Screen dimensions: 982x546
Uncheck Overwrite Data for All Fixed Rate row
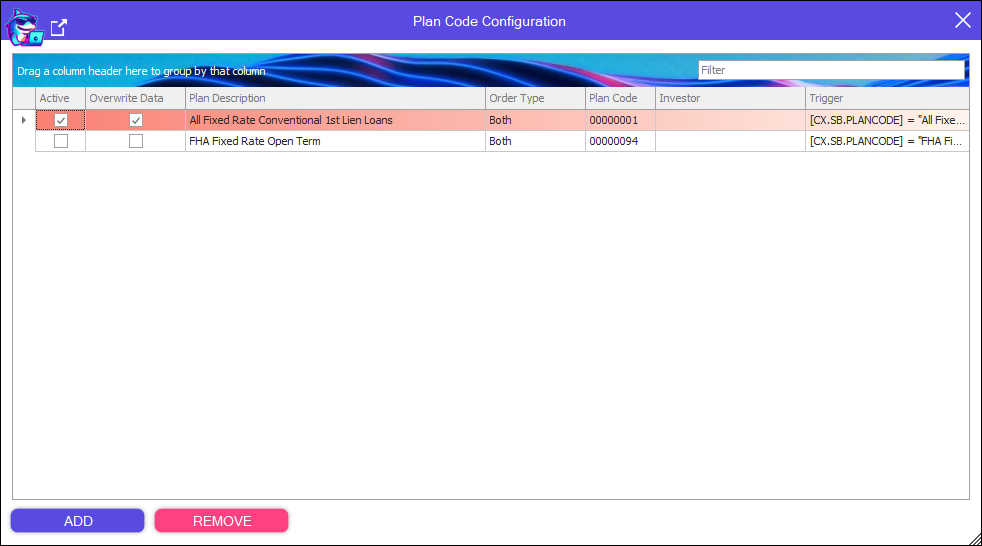pyautogui.click(x=136, y=120)
